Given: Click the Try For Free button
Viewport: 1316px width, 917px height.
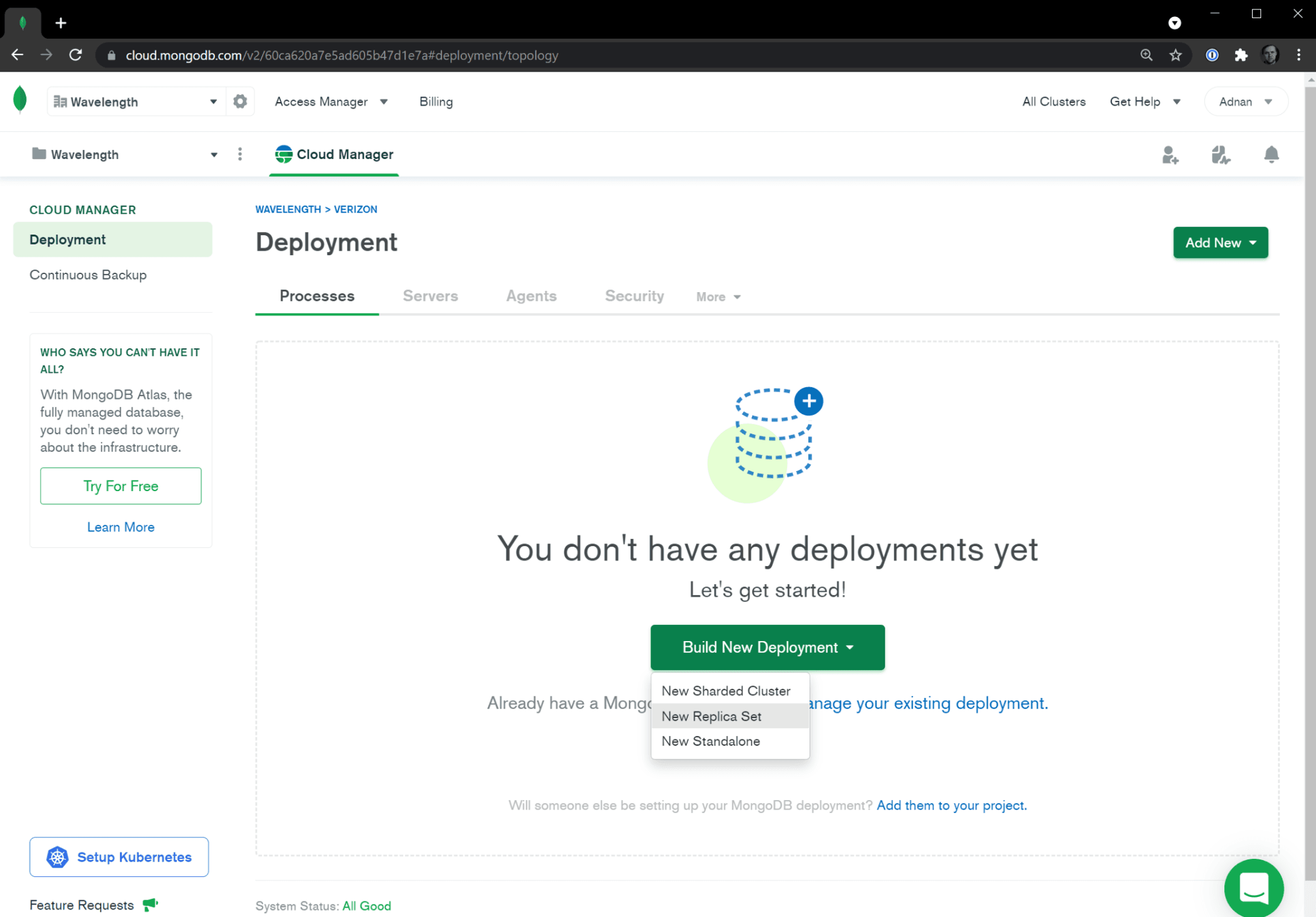Looking at the screenshot, I should coord(121,486).
